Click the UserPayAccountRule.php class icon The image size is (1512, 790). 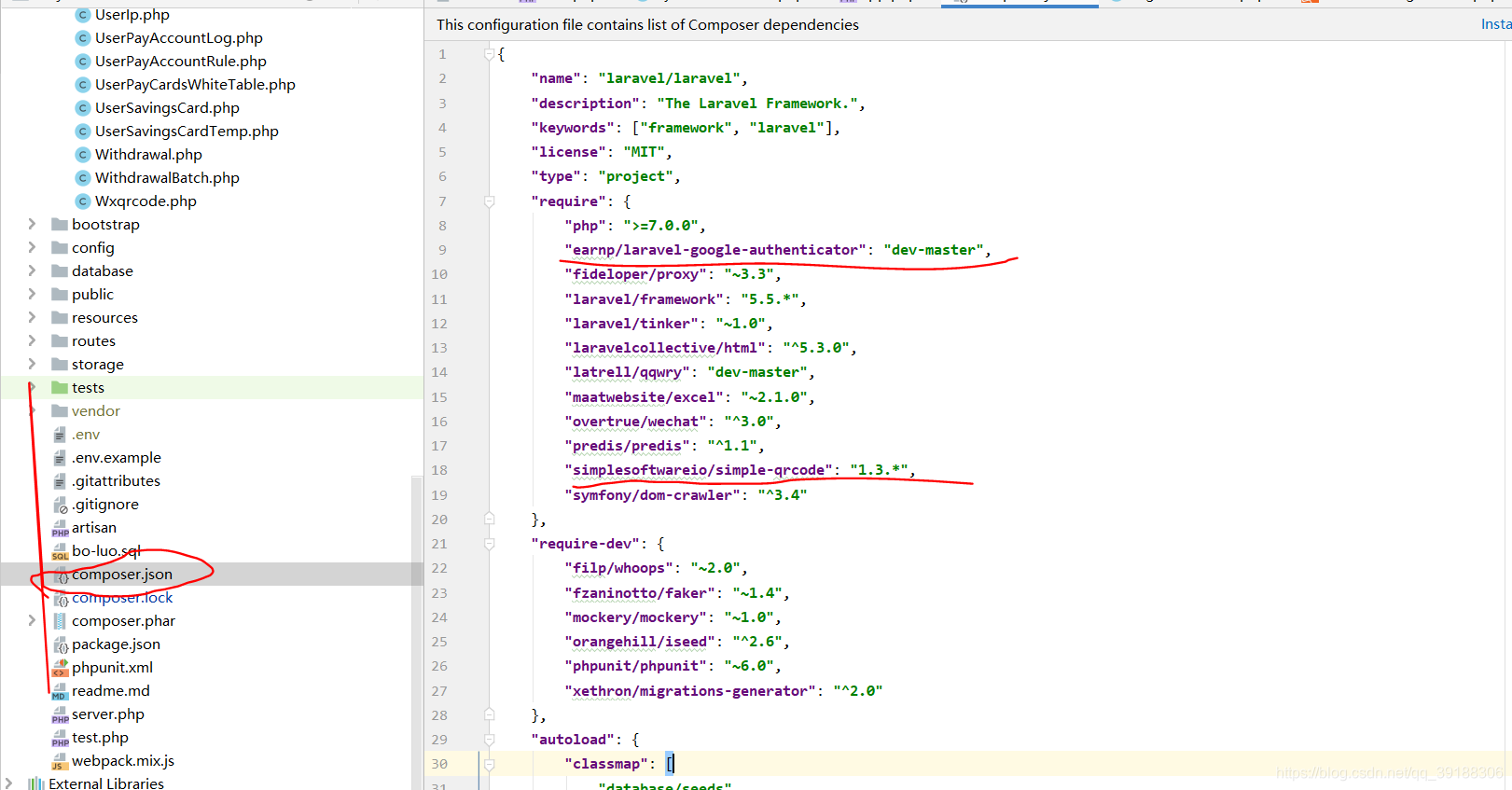pyautogui.click(x=83, y=62)
